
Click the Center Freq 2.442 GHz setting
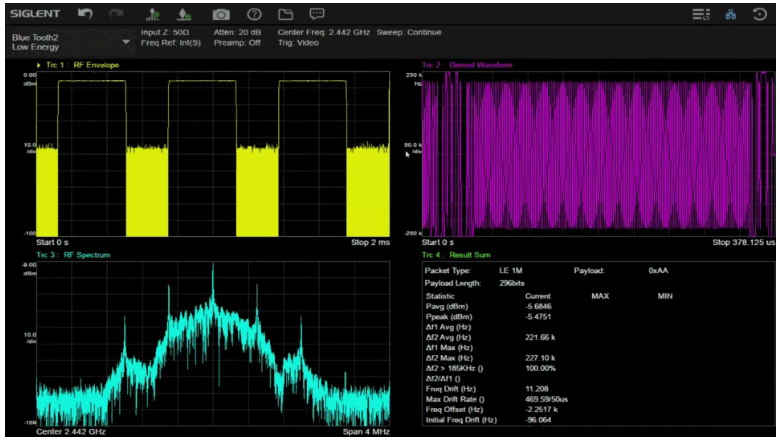tap(324, 32)
